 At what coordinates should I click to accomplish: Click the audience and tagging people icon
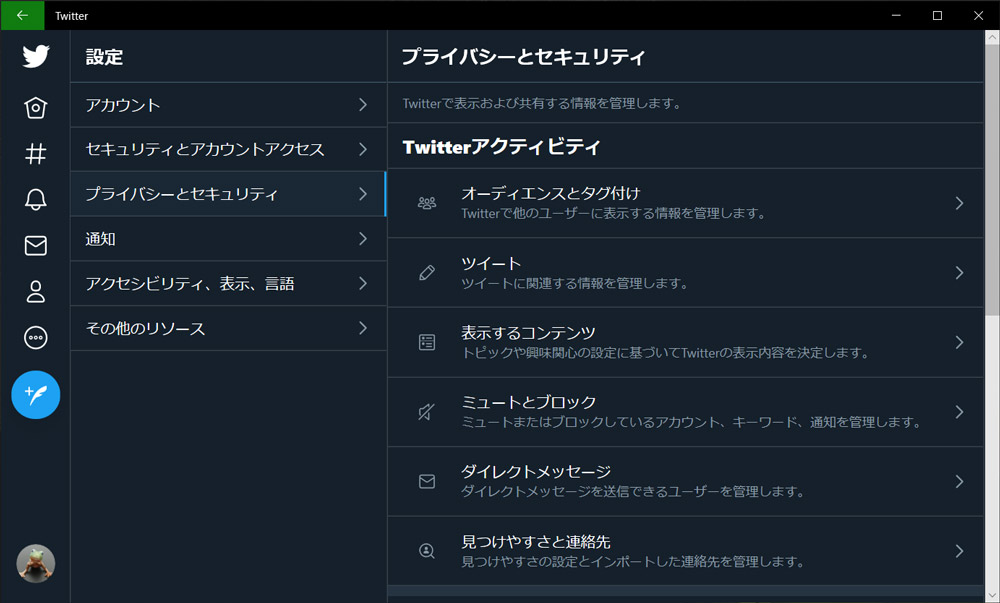click(426, 203)
